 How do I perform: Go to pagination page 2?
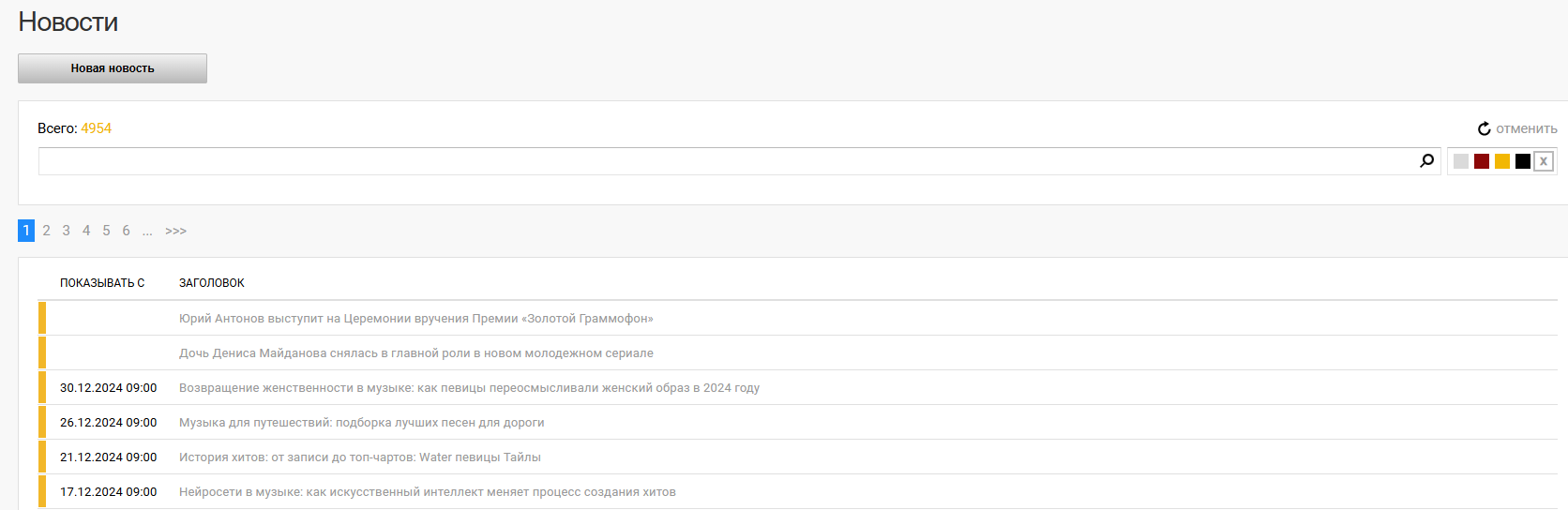(46, 231)
